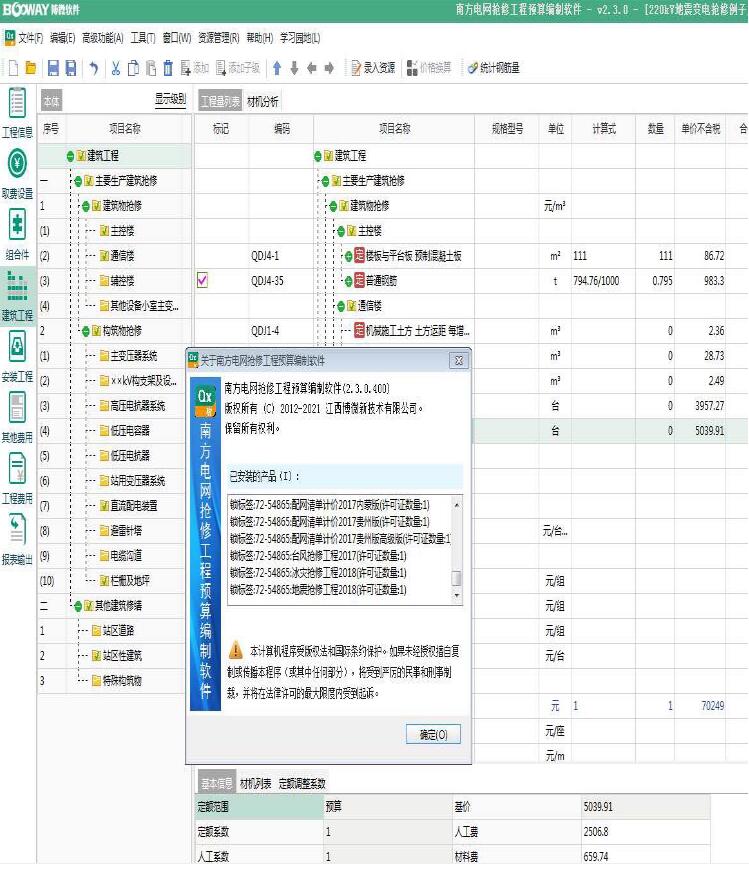Open the 取费设置 sidebar section
This screenshot has height=869, width=749.
pyautogui.click(x=17, y=175)
